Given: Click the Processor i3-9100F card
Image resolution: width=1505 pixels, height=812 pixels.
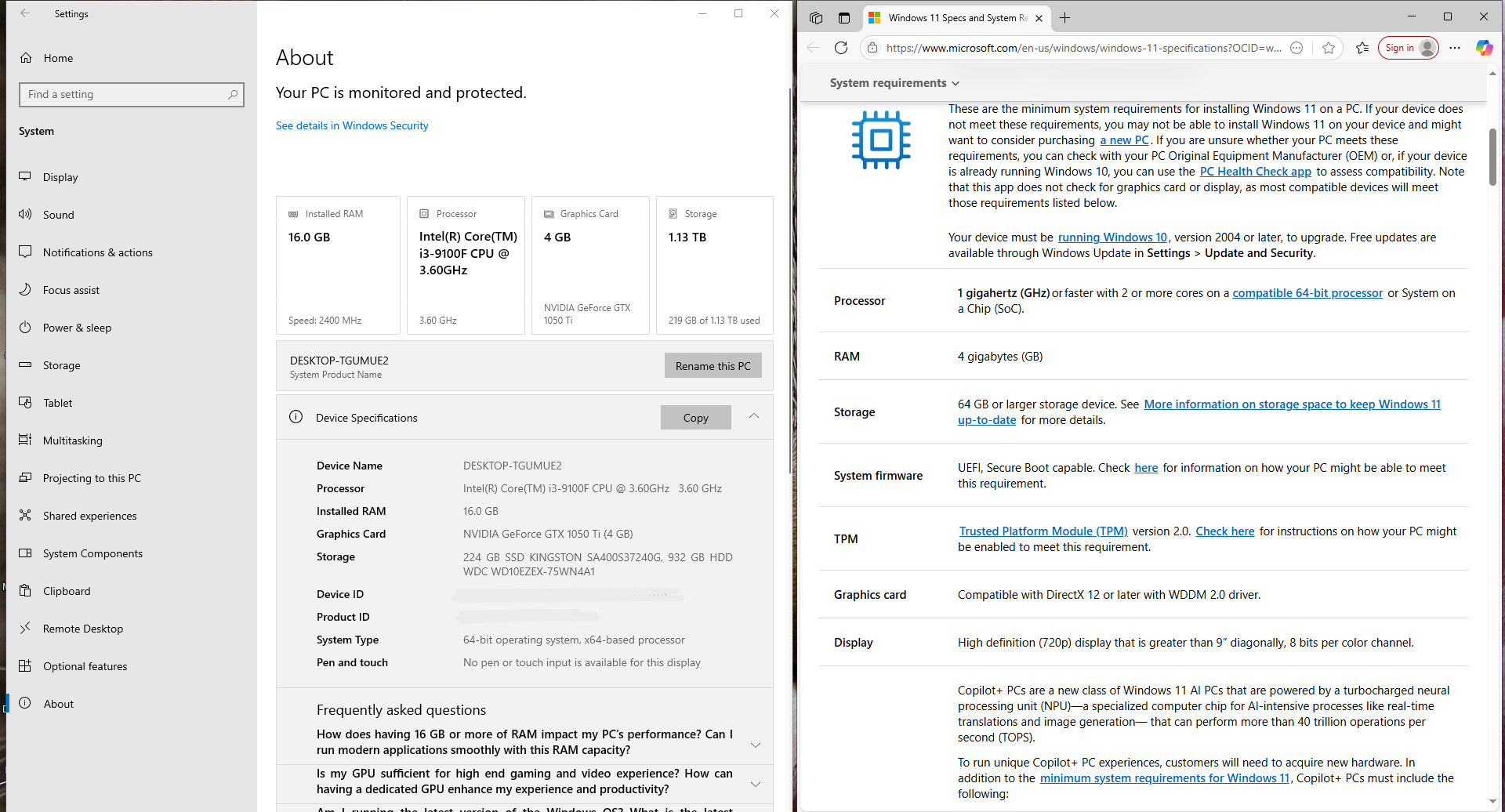Looking at the screenshot, I should pos(466,265).
